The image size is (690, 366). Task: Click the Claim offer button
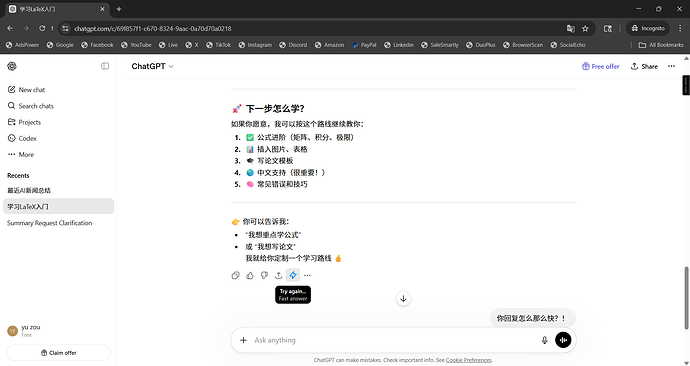(59, 353)
